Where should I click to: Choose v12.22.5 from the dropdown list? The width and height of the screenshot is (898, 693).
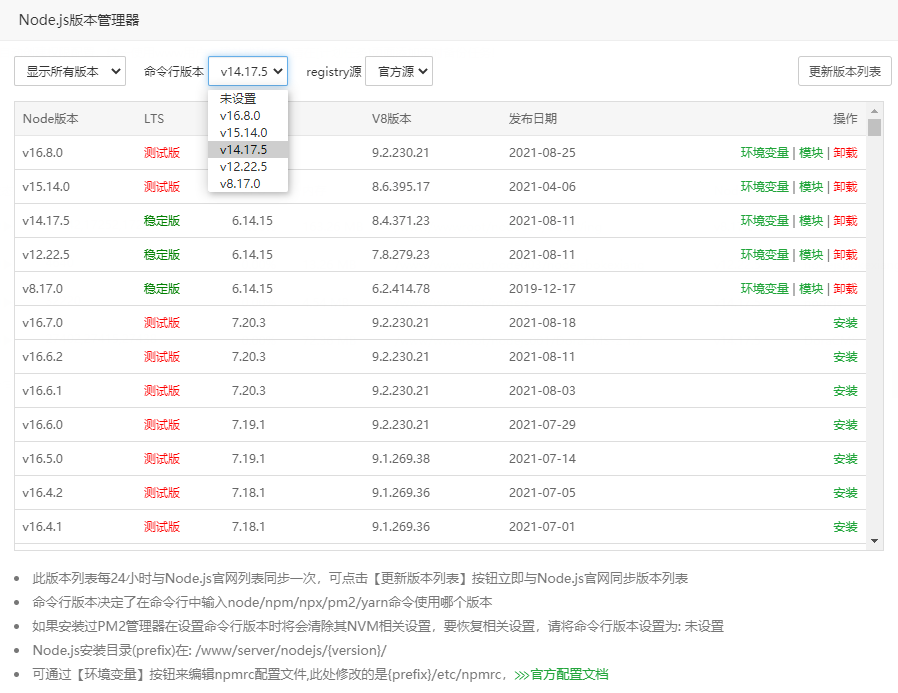248,167
